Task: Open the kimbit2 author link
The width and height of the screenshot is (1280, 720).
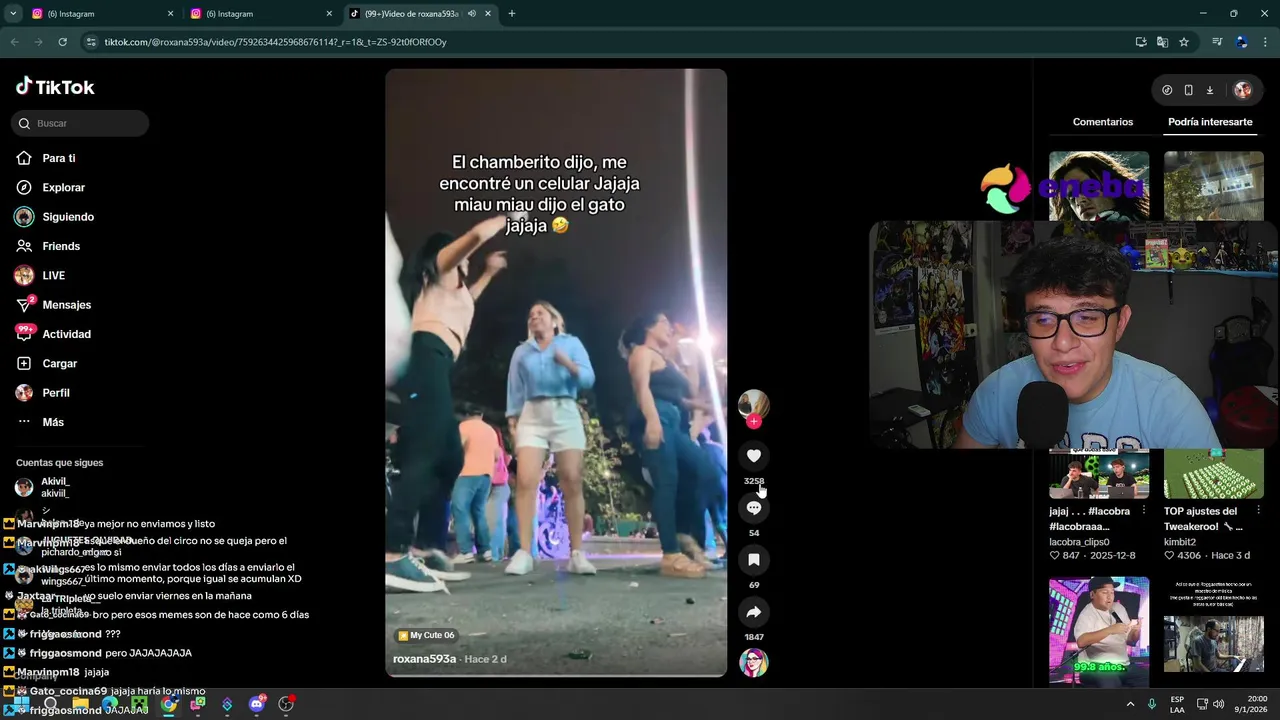Action: 1180,542
